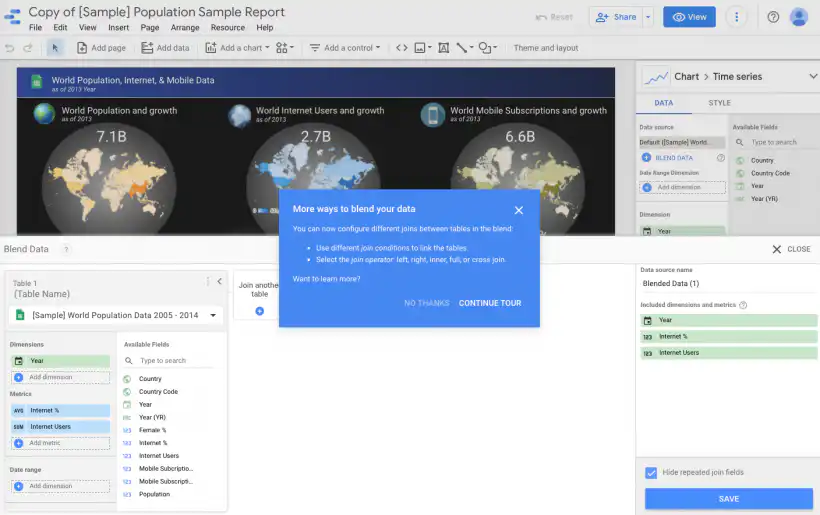
Task: Expand the Share options arrow
Action: click(648, 17)
